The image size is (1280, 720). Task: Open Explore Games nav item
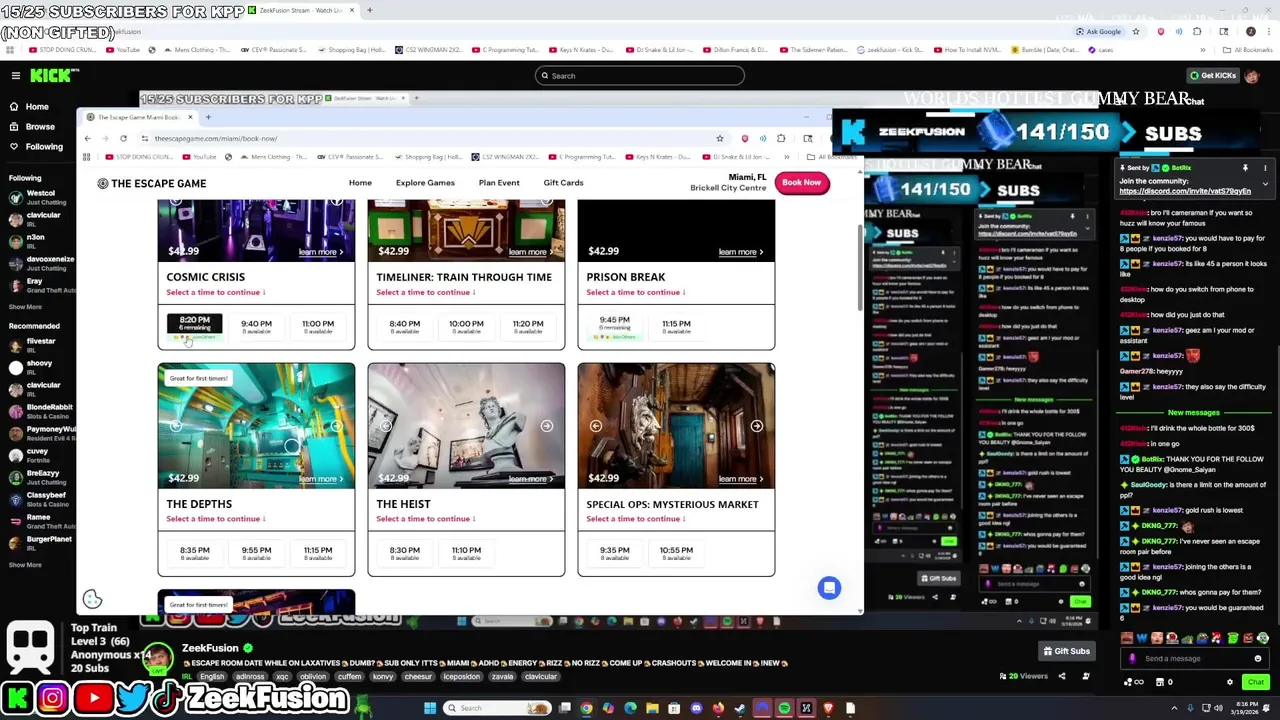pyautogui.click(x=425, y=183)
